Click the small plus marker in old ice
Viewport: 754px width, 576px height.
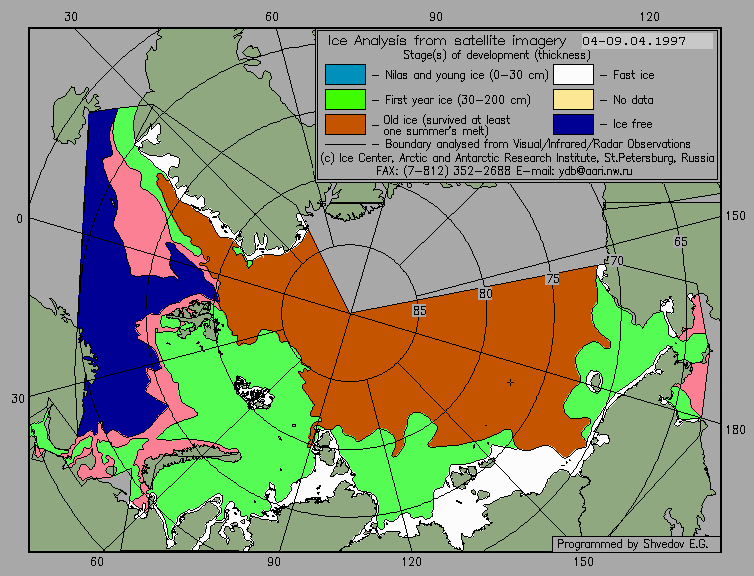pos(510,382)
